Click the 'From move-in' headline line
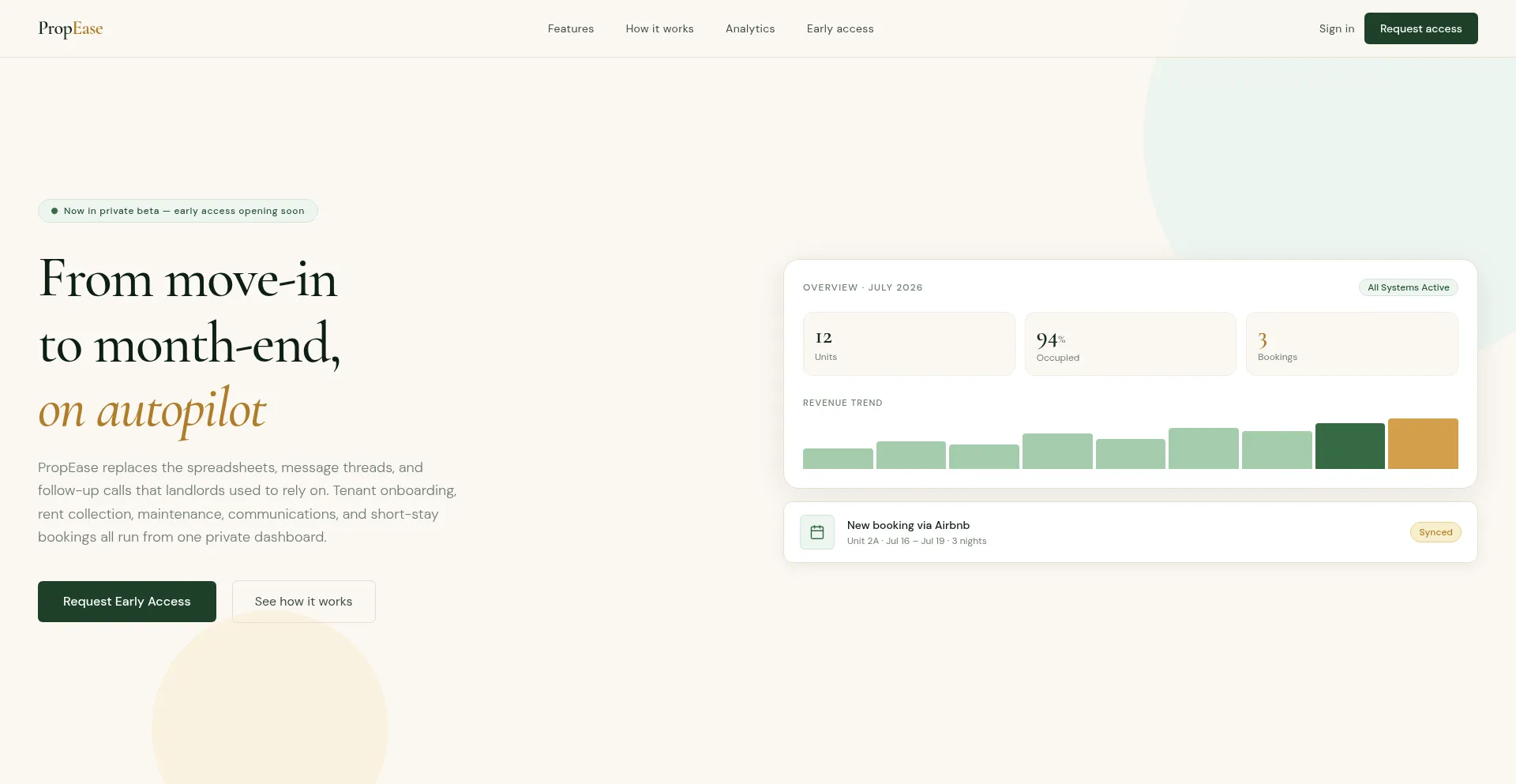1516x784 pixels. click(x=188, y=279)
